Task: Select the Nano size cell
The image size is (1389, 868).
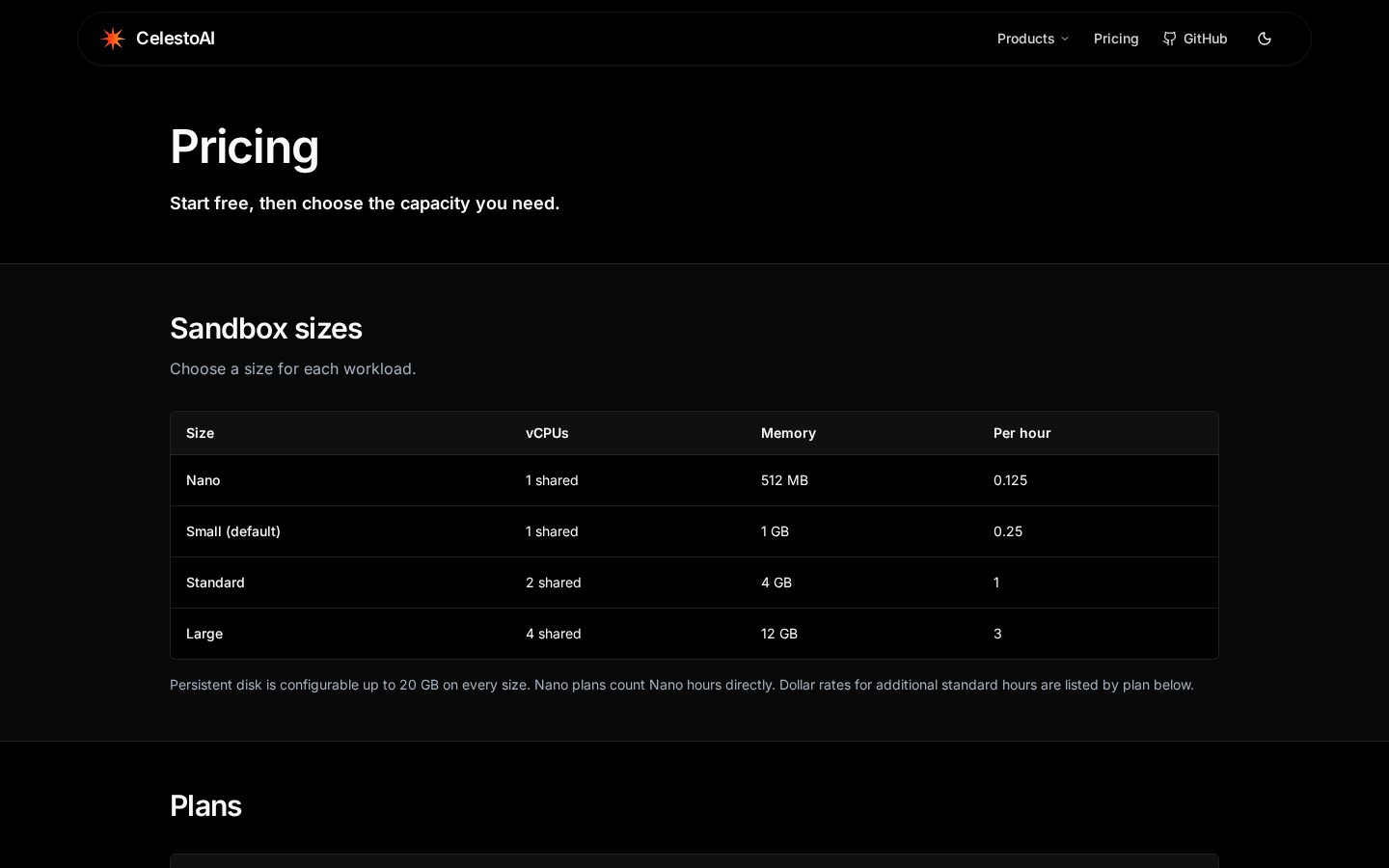Action: [204, 480]
